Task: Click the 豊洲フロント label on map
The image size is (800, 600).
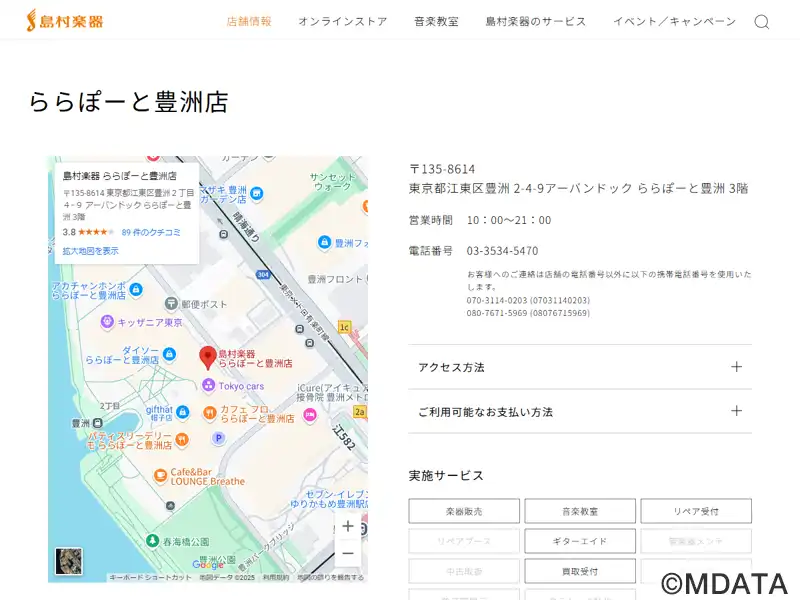Action: (335, 279)
